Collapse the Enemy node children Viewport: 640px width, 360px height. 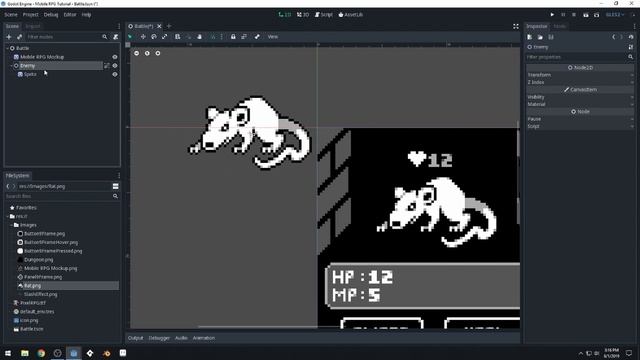[x=11, y=66]
